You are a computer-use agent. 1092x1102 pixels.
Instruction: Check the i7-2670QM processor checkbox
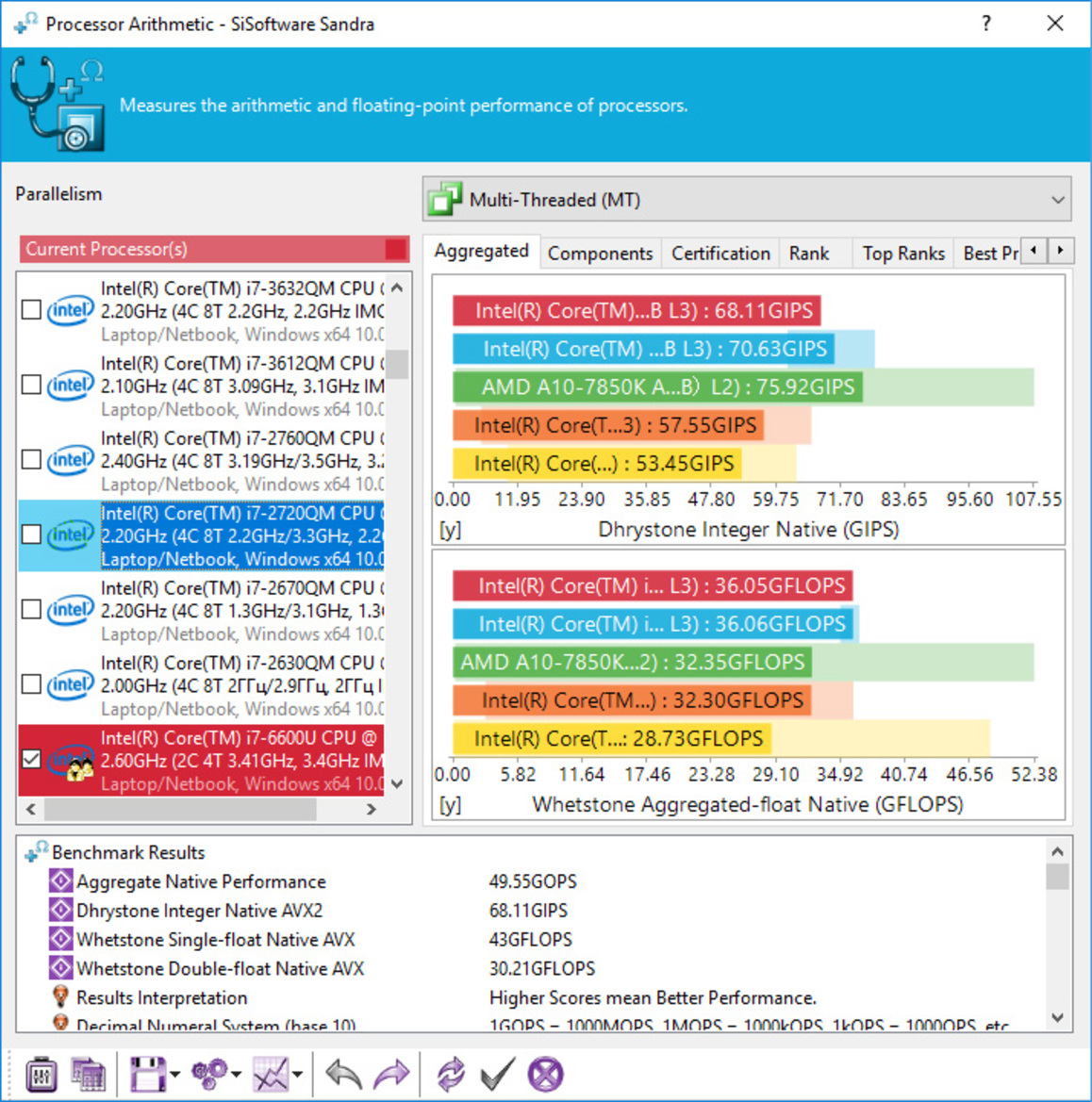pos(31,609)
